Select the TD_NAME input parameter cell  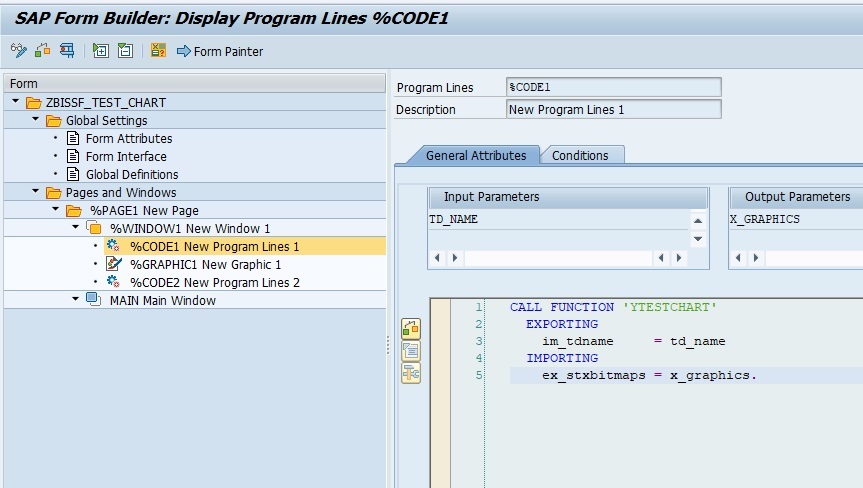[558, 220]
